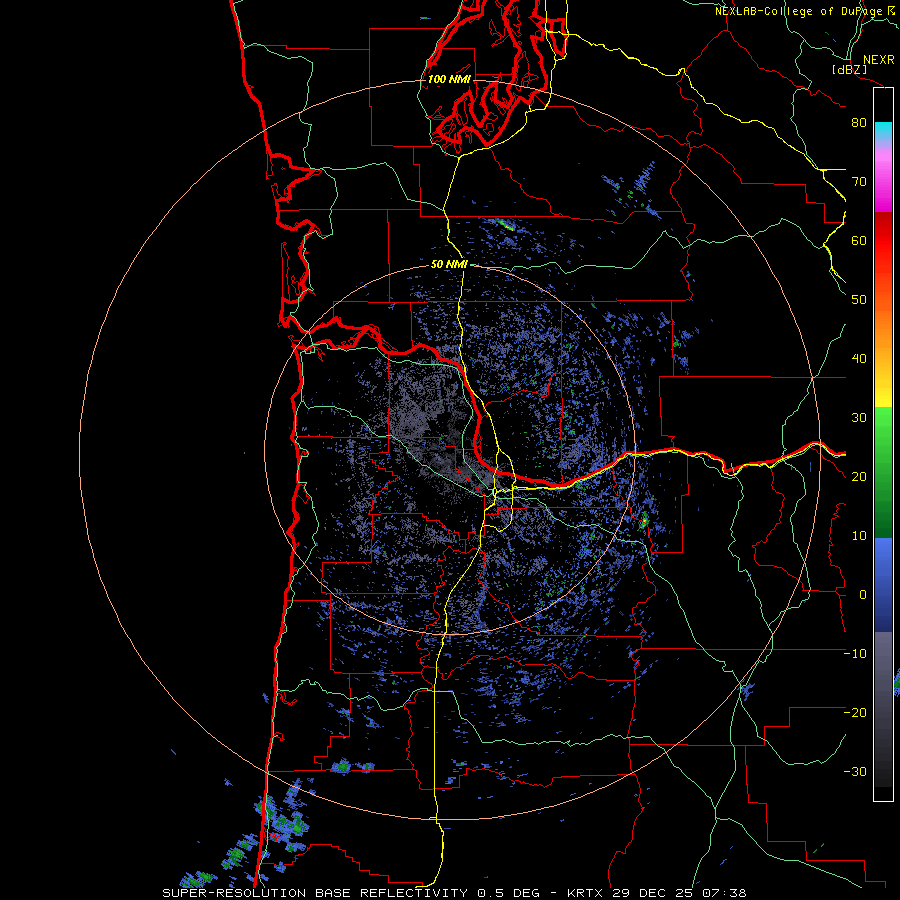
Task: Pick the green segment of the color bar
Action: 883,472
